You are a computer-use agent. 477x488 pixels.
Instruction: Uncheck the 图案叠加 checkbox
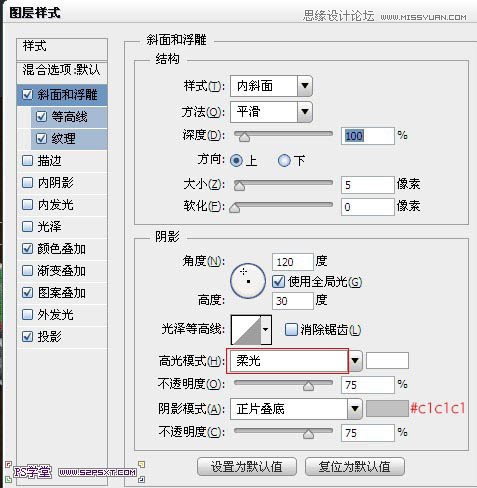[27, 293]
